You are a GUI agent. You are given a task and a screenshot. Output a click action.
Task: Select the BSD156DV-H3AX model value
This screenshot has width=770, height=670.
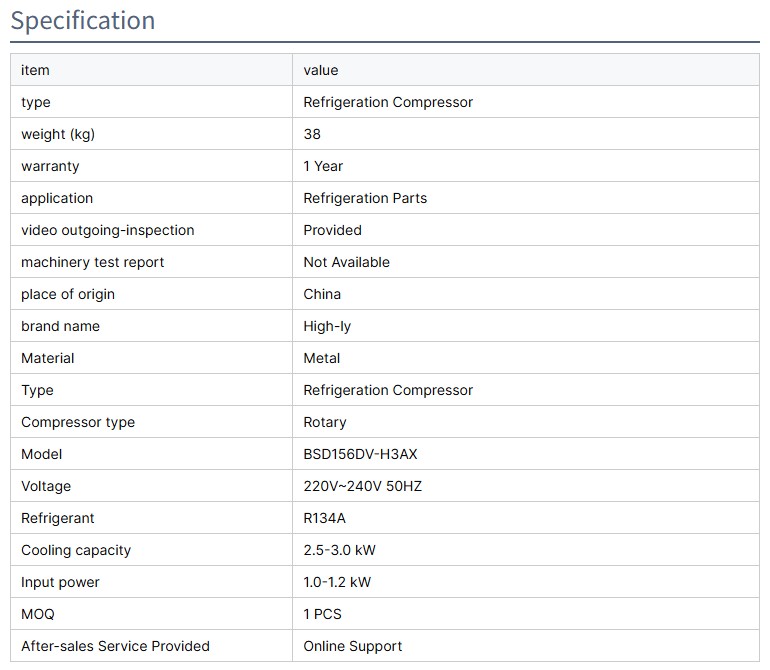pos(360,454)
